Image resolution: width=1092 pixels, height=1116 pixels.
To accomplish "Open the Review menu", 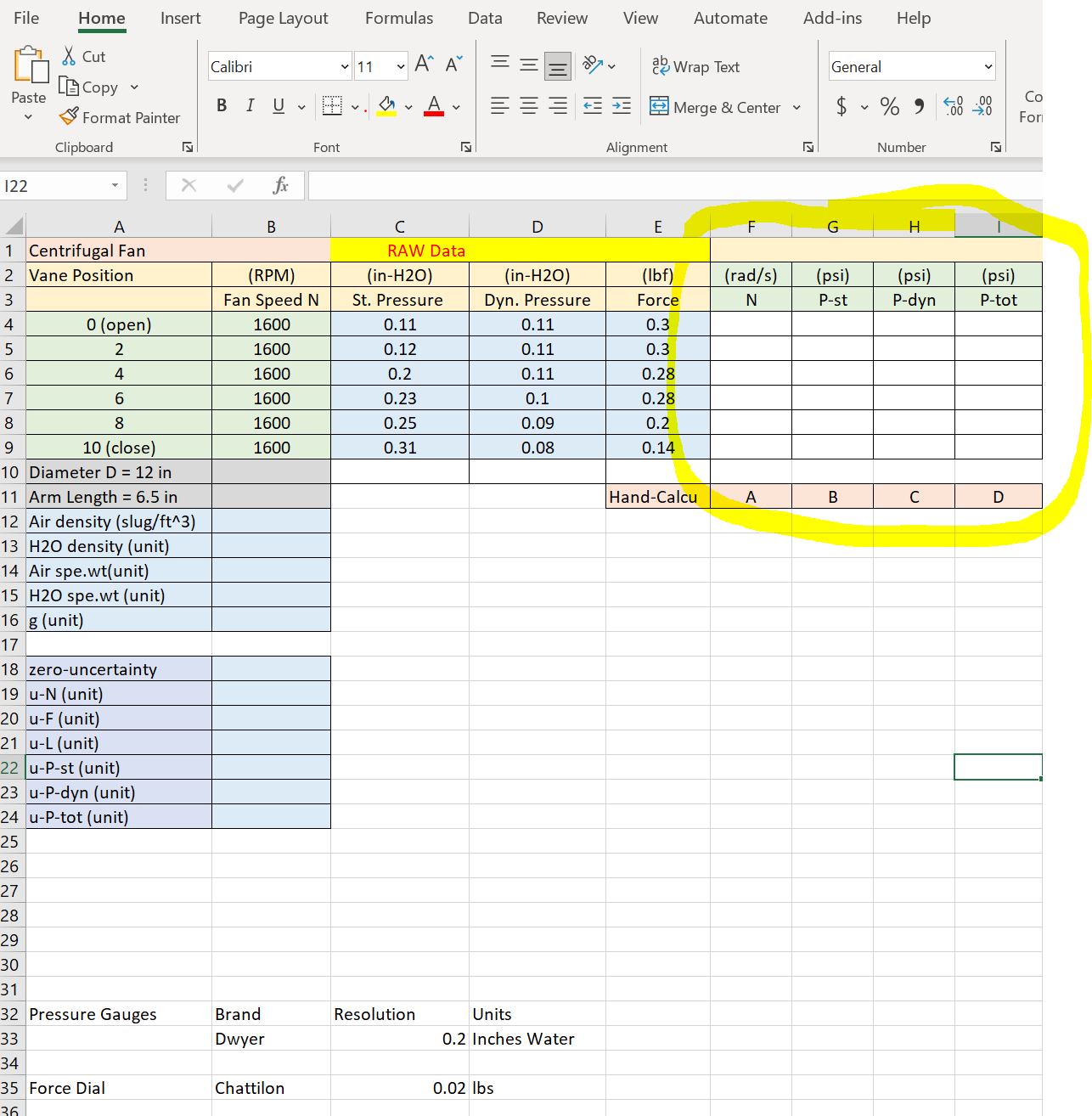I will pos(561,18).
